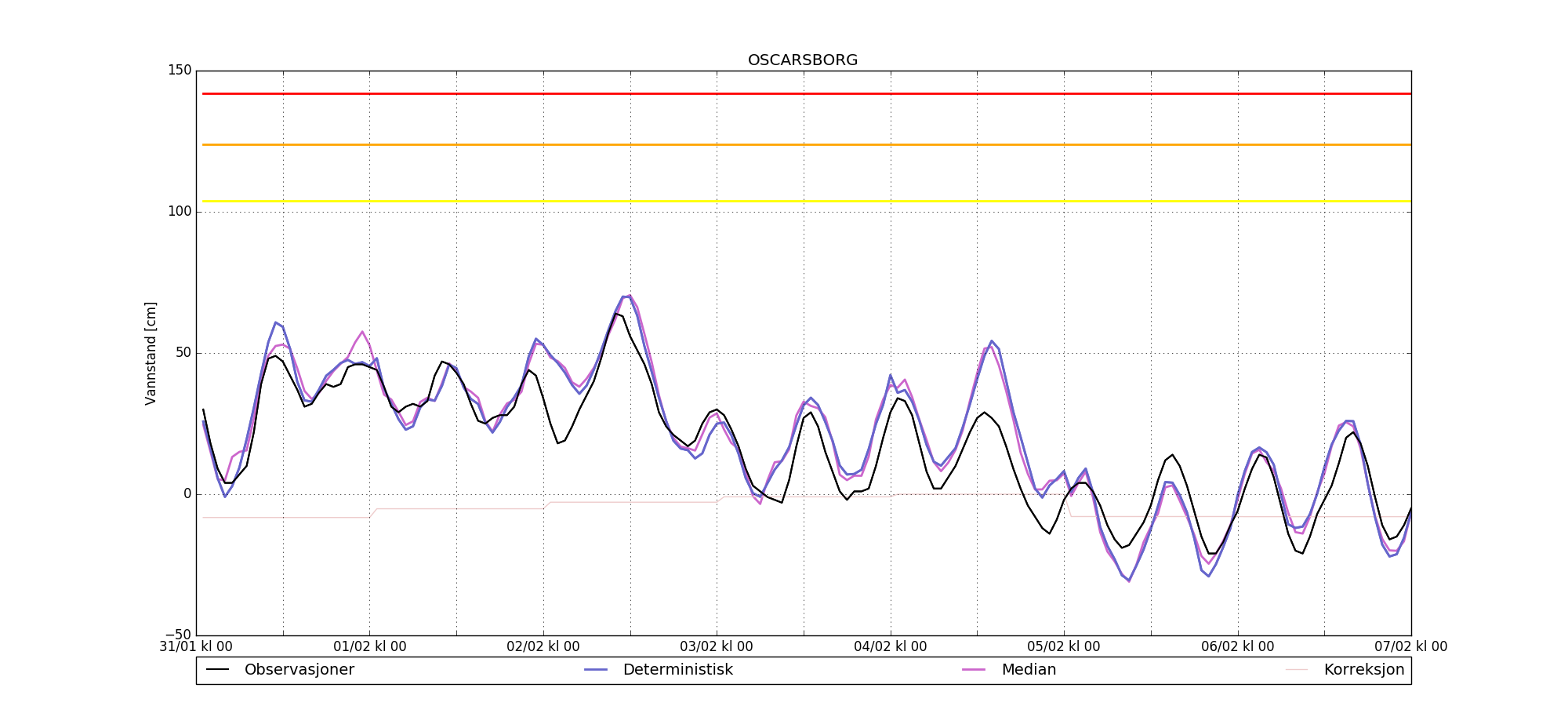Click the purple Median legend line sample

pyautogui.click(x=974, y=670)
